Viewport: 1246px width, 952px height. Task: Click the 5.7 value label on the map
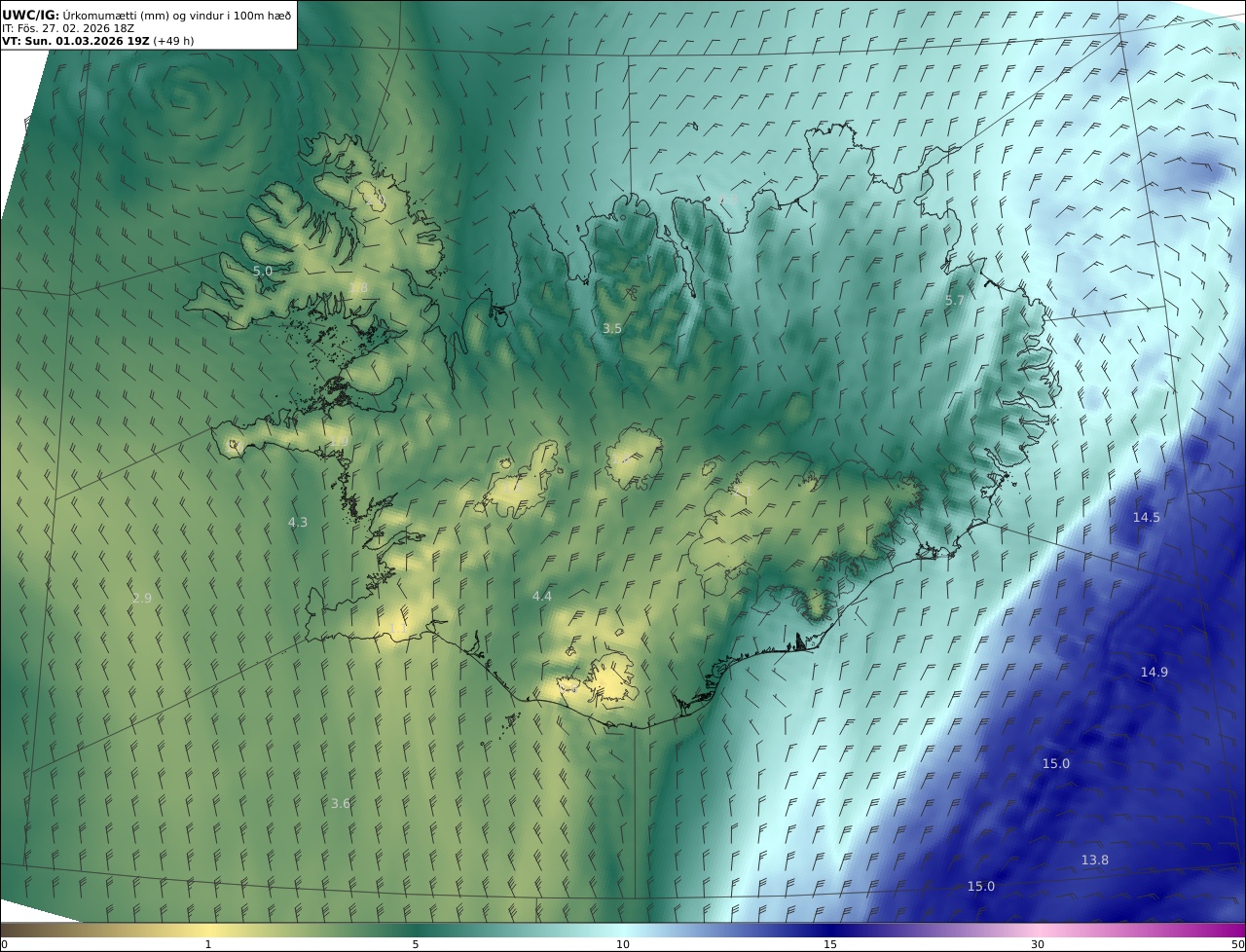click(x=955, y=301)
